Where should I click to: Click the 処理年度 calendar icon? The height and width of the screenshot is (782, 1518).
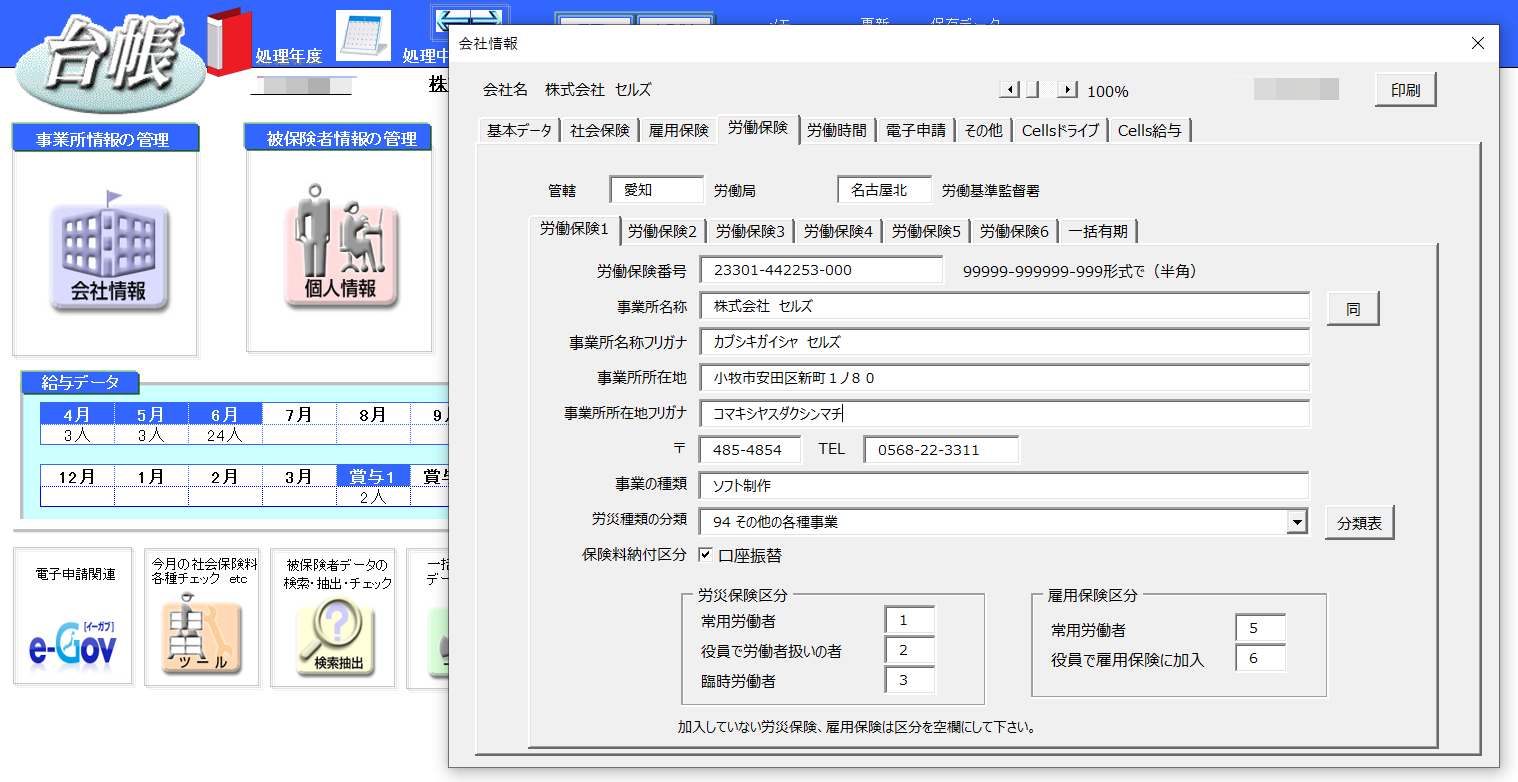(363, 36)
